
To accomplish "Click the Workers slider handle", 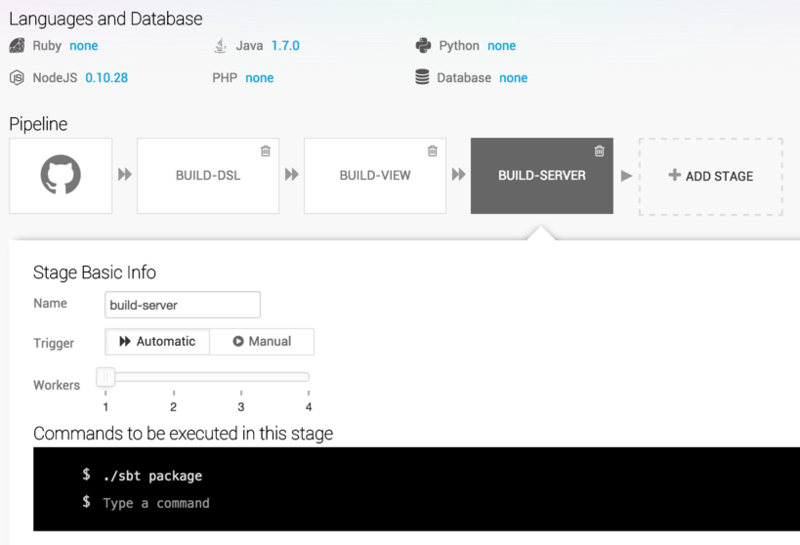I will pyautogui.click(x=106, y=377).
